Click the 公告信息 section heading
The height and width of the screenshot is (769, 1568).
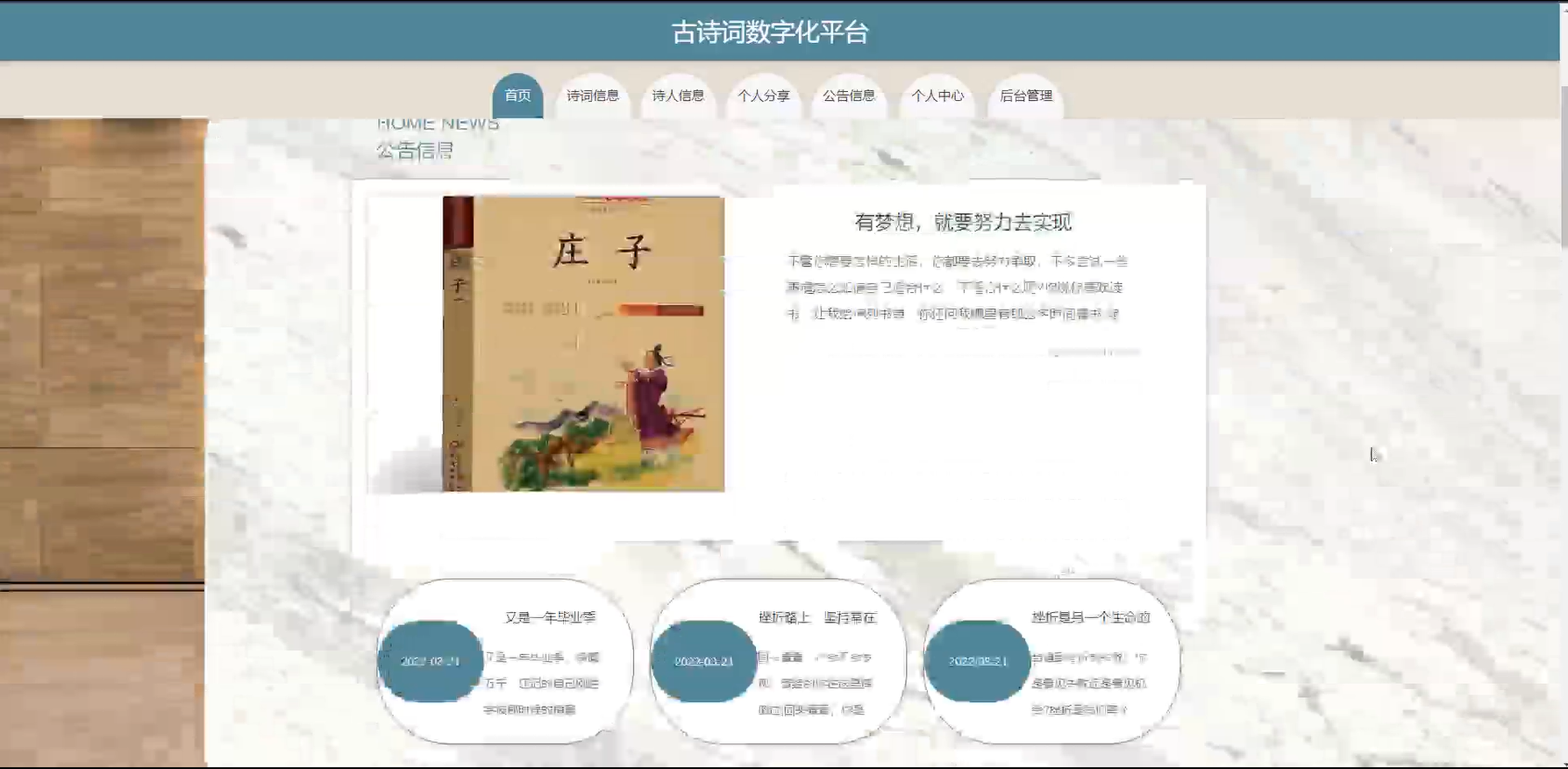[x=415, y=151]
